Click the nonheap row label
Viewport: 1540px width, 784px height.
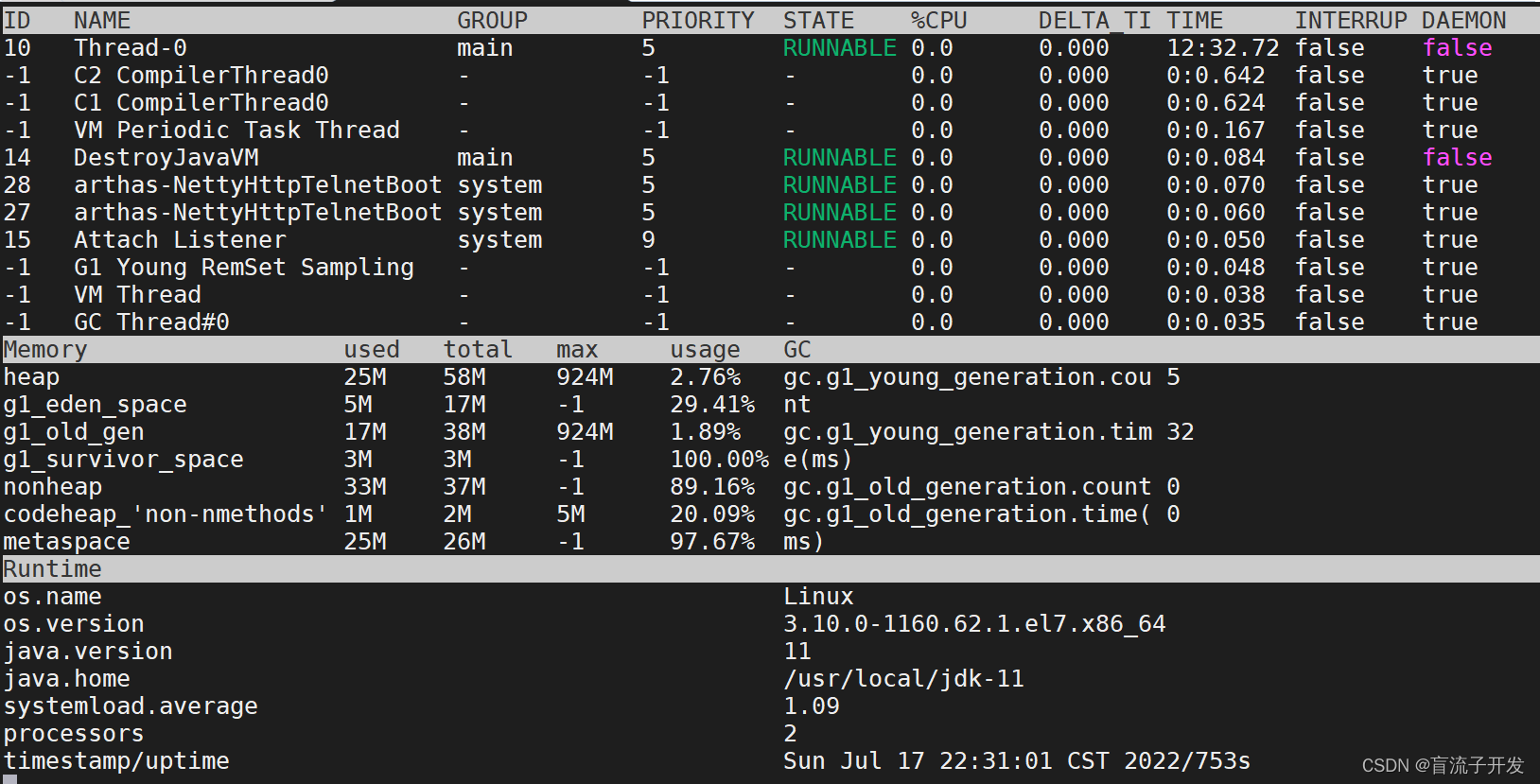tap(52, 486)
